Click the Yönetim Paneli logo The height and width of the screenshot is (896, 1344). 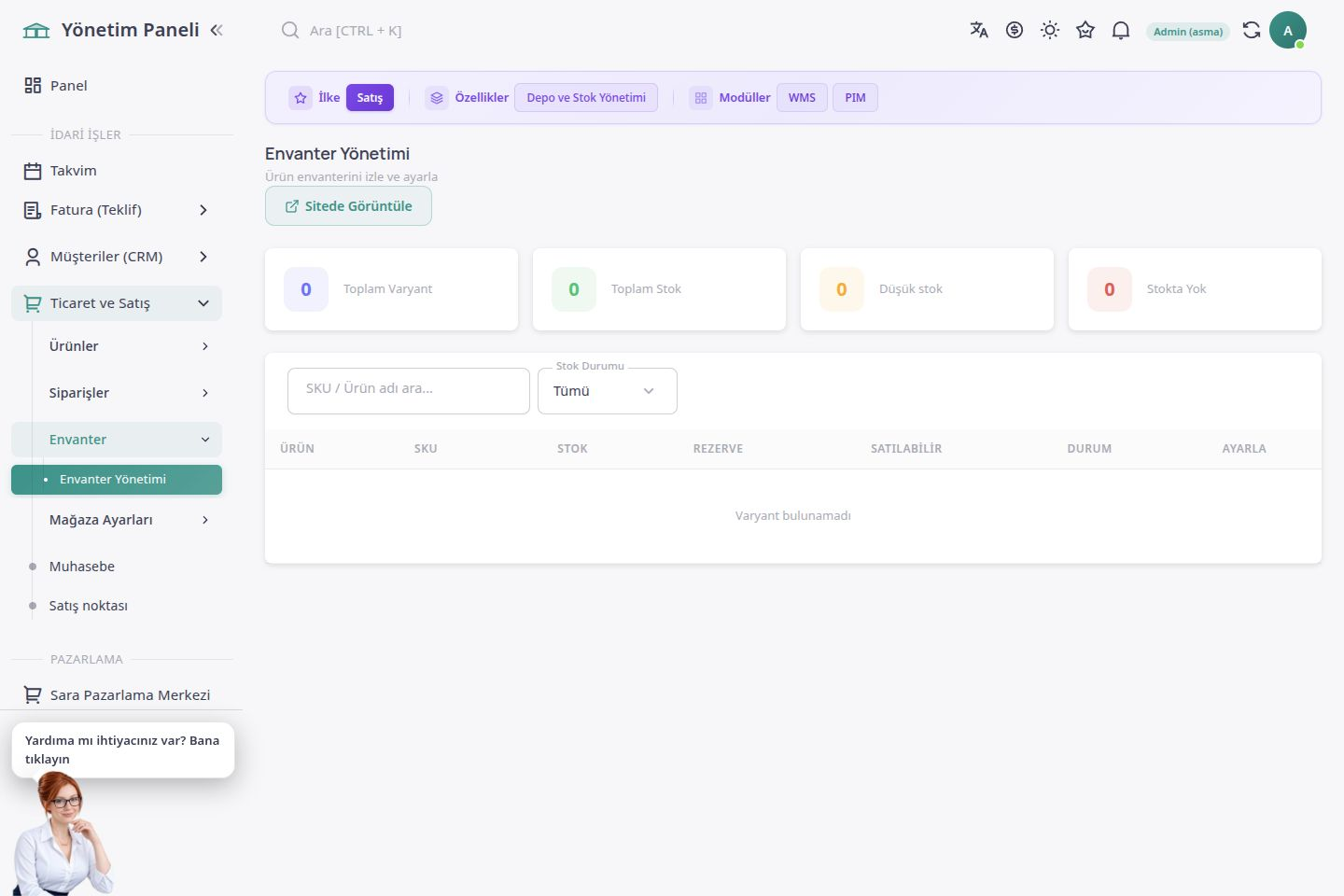36,30
